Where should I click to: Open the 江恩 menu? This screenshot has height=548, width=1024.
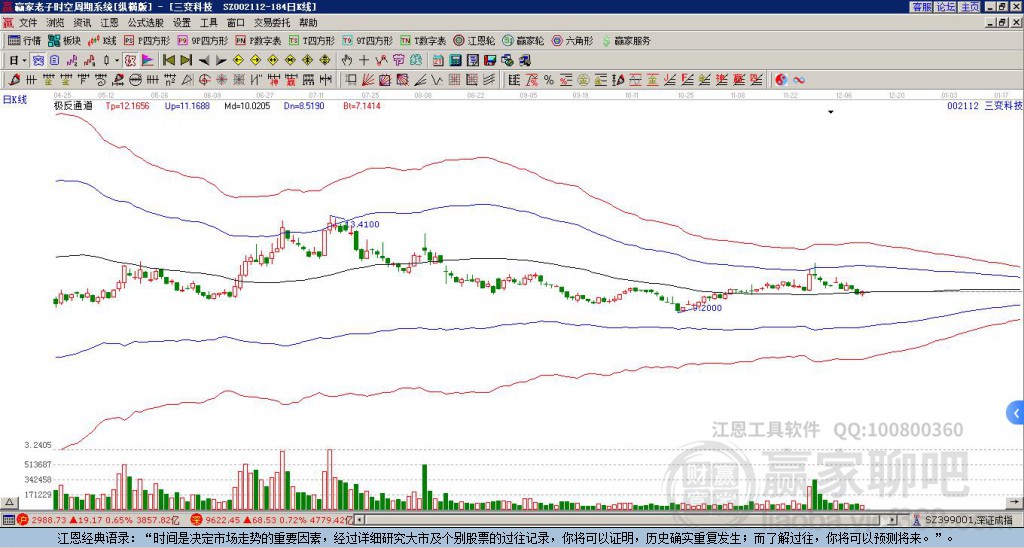pos(110,23)
